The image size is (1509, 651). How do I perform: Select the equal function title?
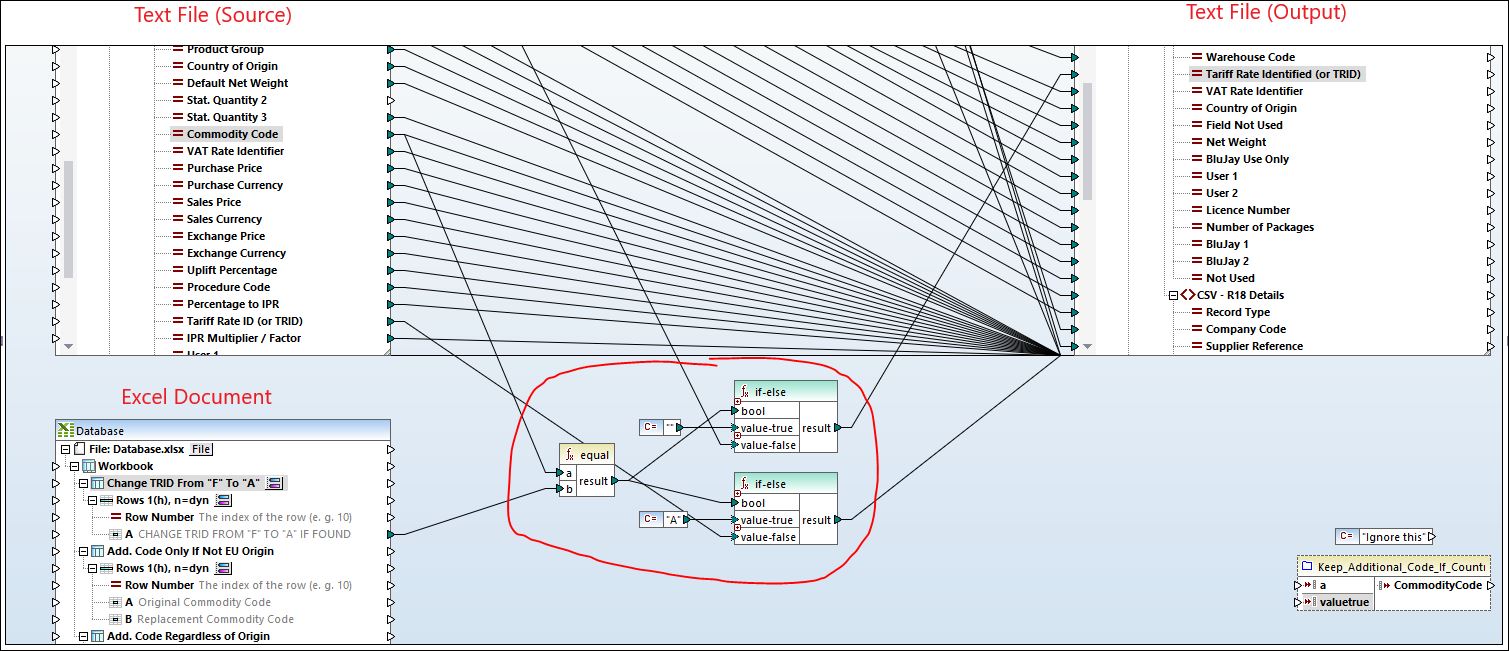click(x=587, y=455)
